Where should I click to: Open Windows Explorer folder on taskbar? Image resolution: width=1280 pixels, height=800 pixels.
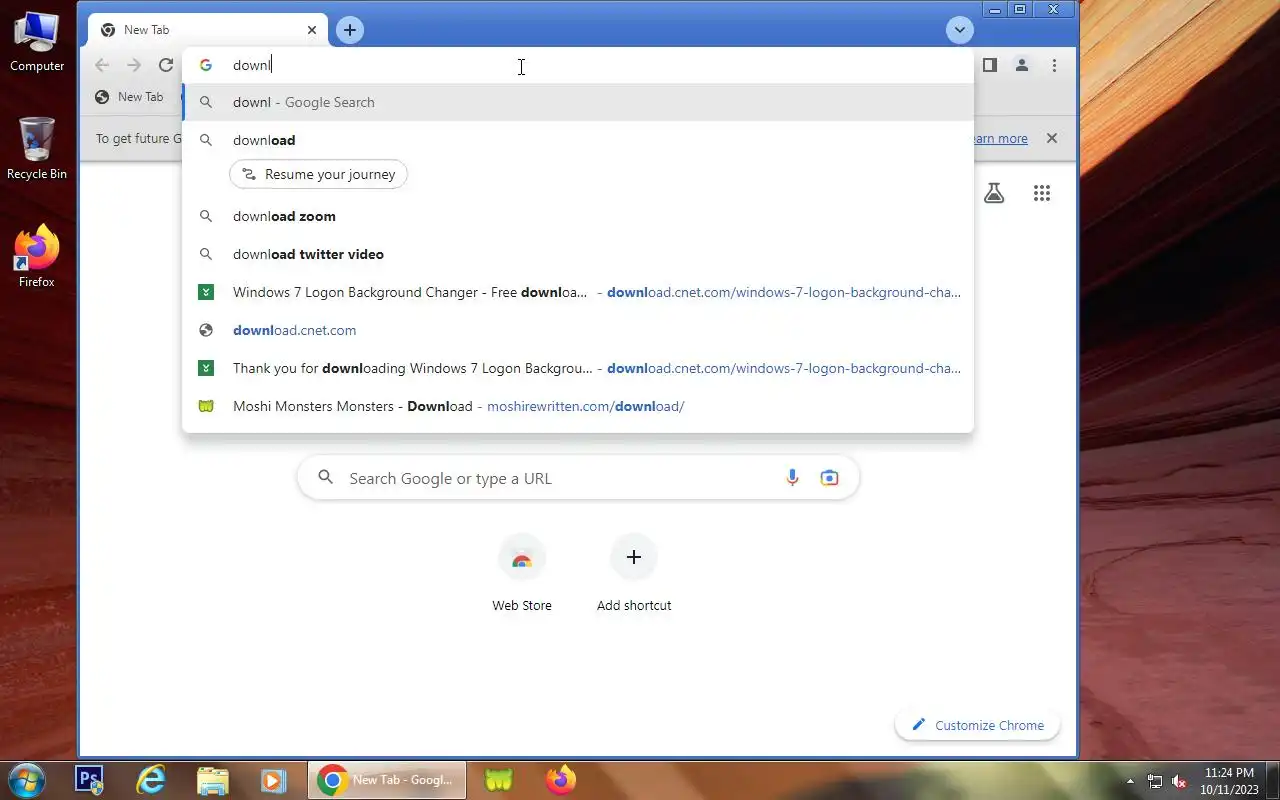(212, 779)
